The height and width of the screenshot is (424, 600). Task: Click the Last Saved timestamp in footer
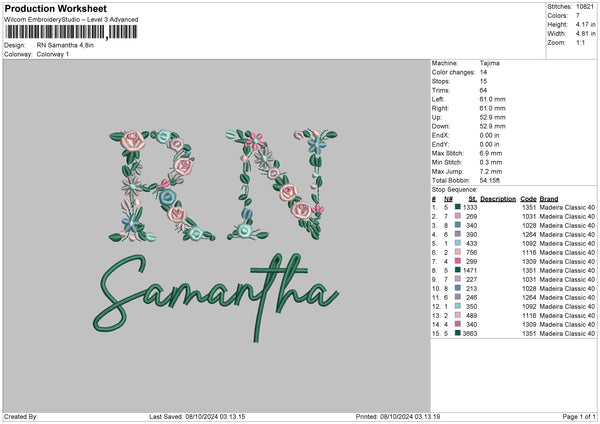point(204,416)
